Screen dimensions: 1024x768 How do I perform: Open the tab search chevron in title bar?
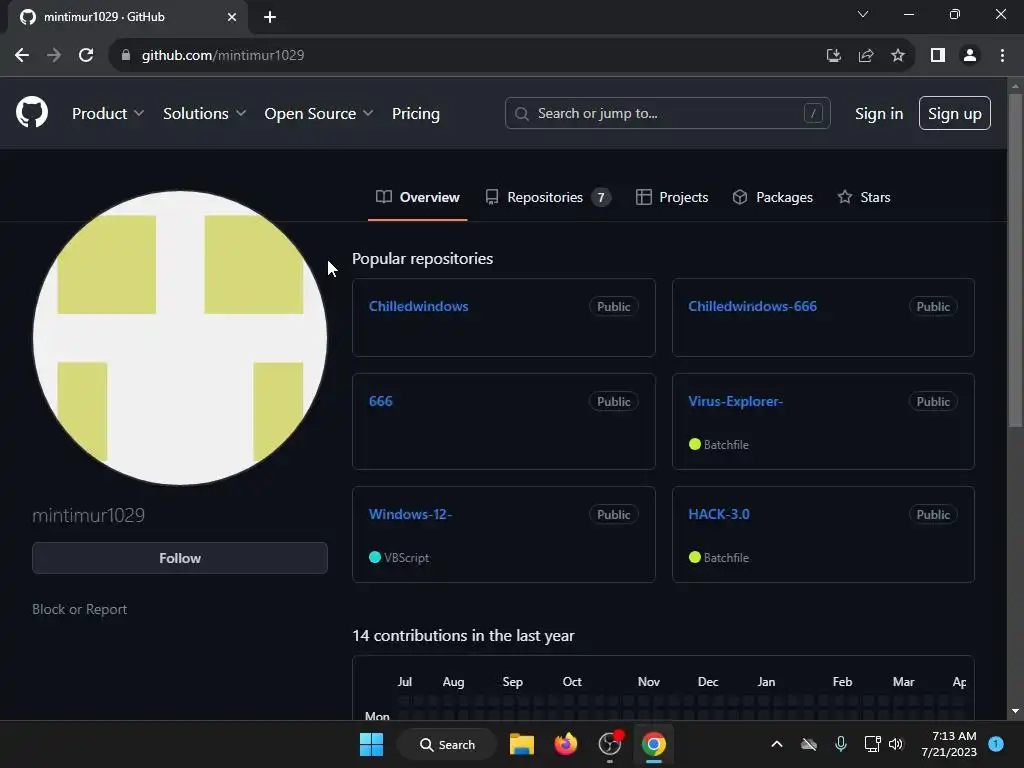(x=863, y=14)
